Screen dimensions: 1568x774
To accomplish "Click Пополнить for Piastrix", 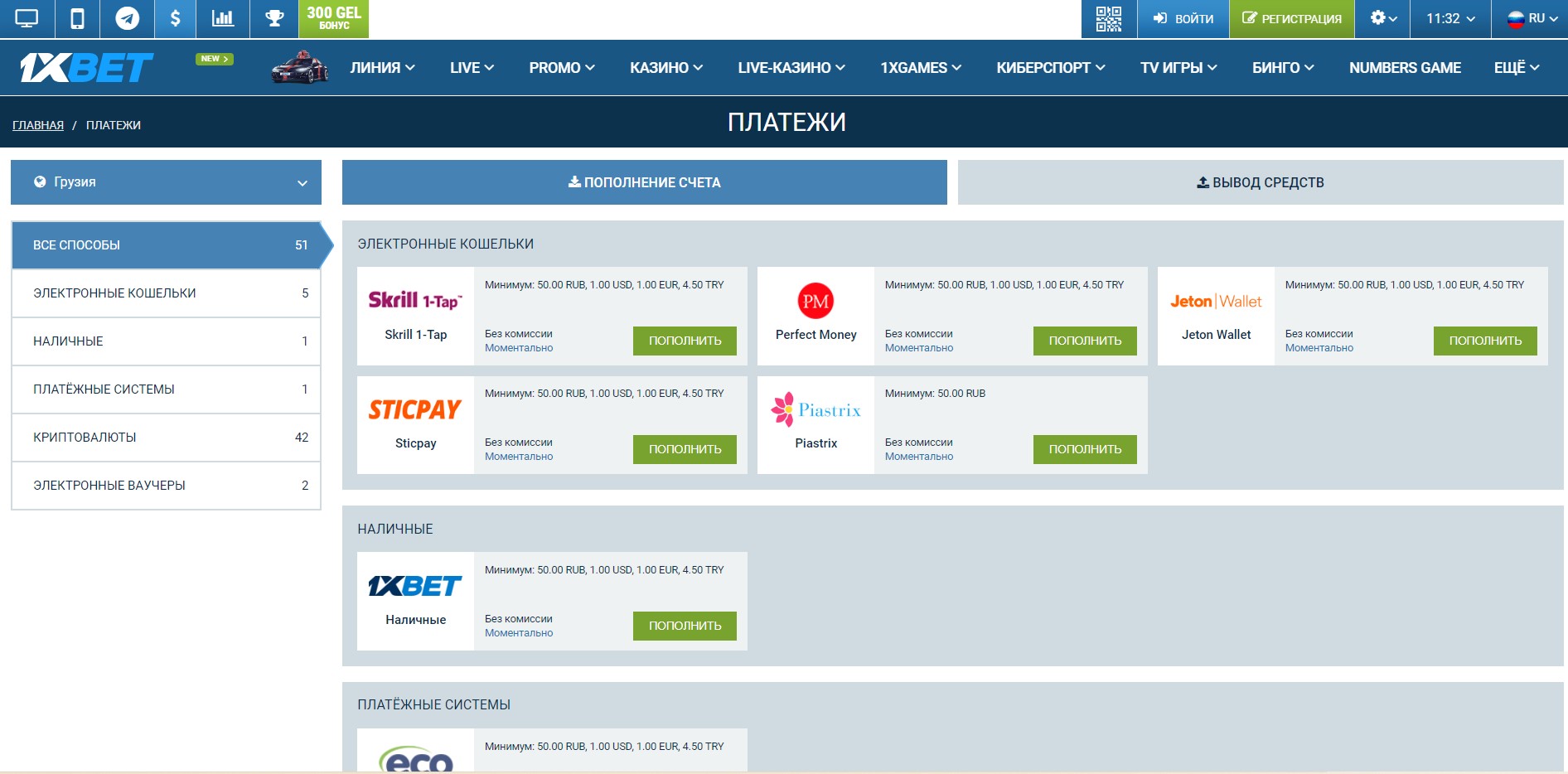I will coord(1085,449).
